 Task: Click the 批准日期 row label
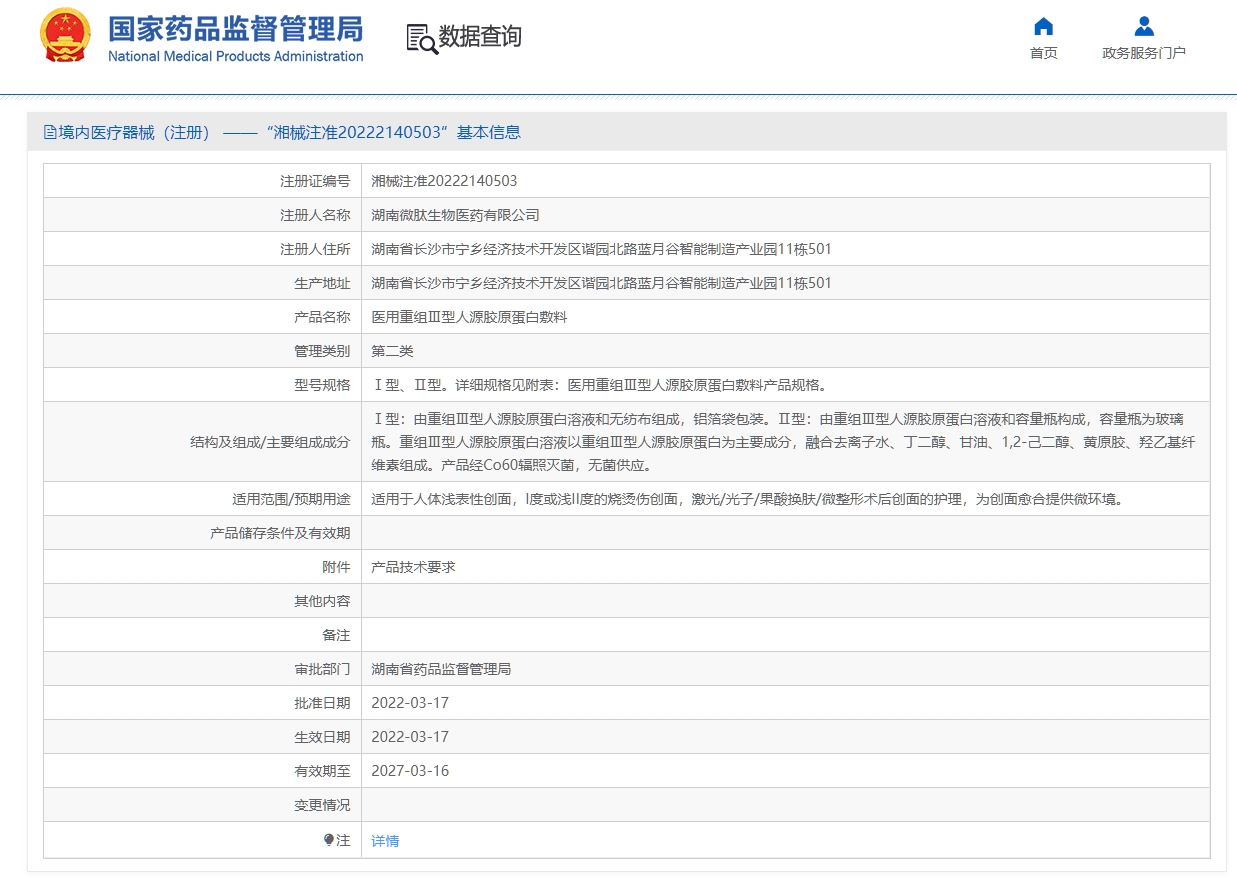(322, 703)
